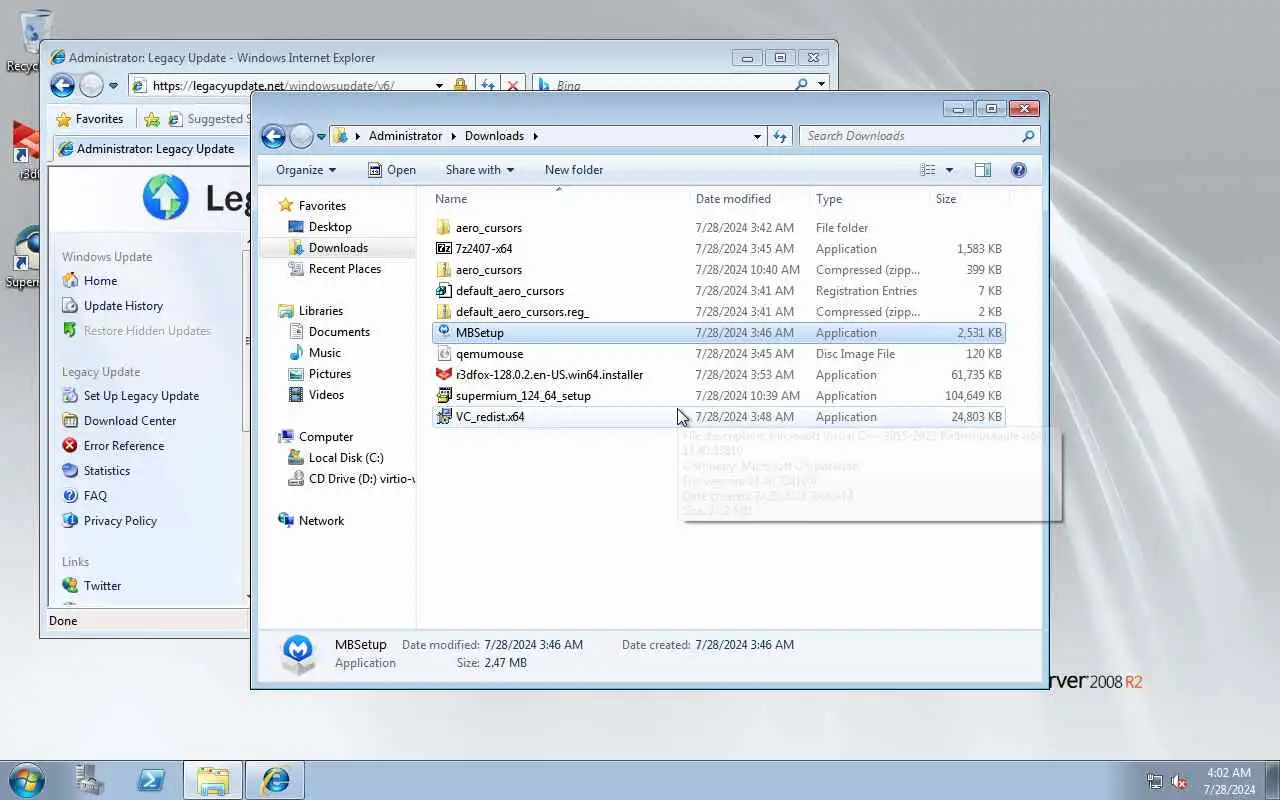1280x800 pixels.
Task: Open the address bar history dropdown in Explorer
Action: [x=757, y=136]
